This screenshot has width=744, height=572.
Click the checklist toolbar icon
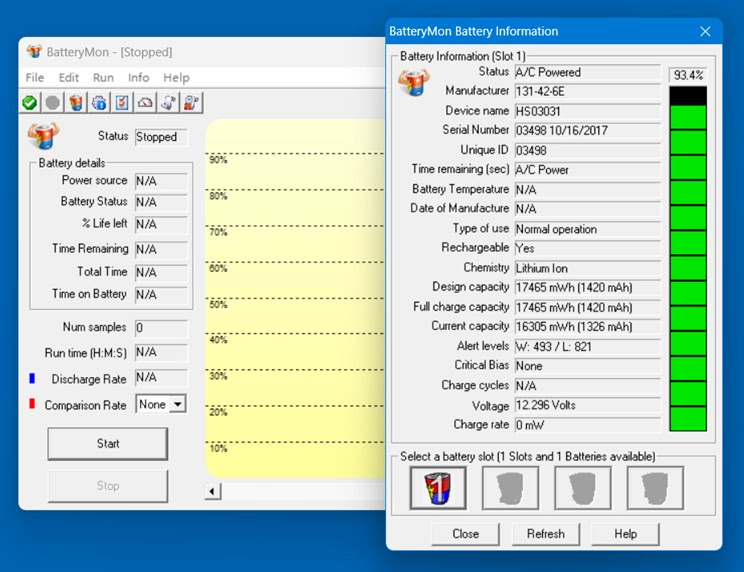[122, 102]
